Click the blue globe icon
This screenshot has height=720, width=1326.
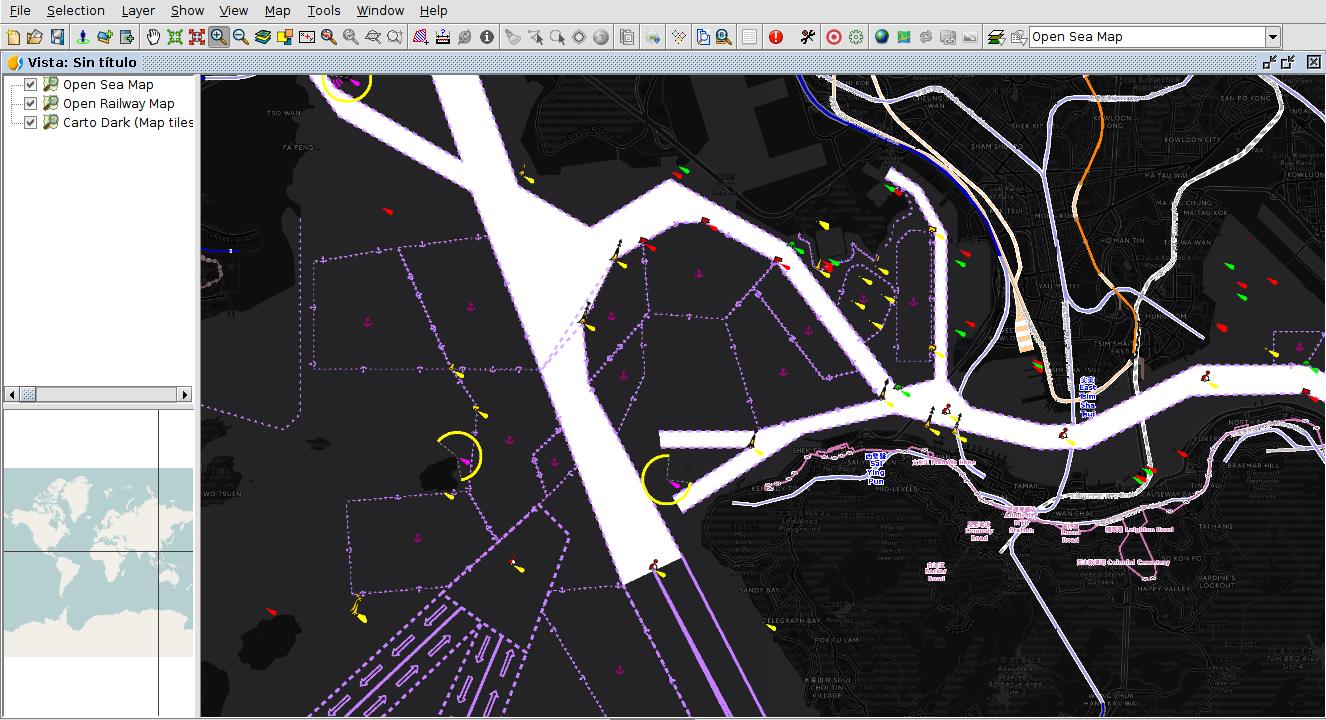[881, 37]
